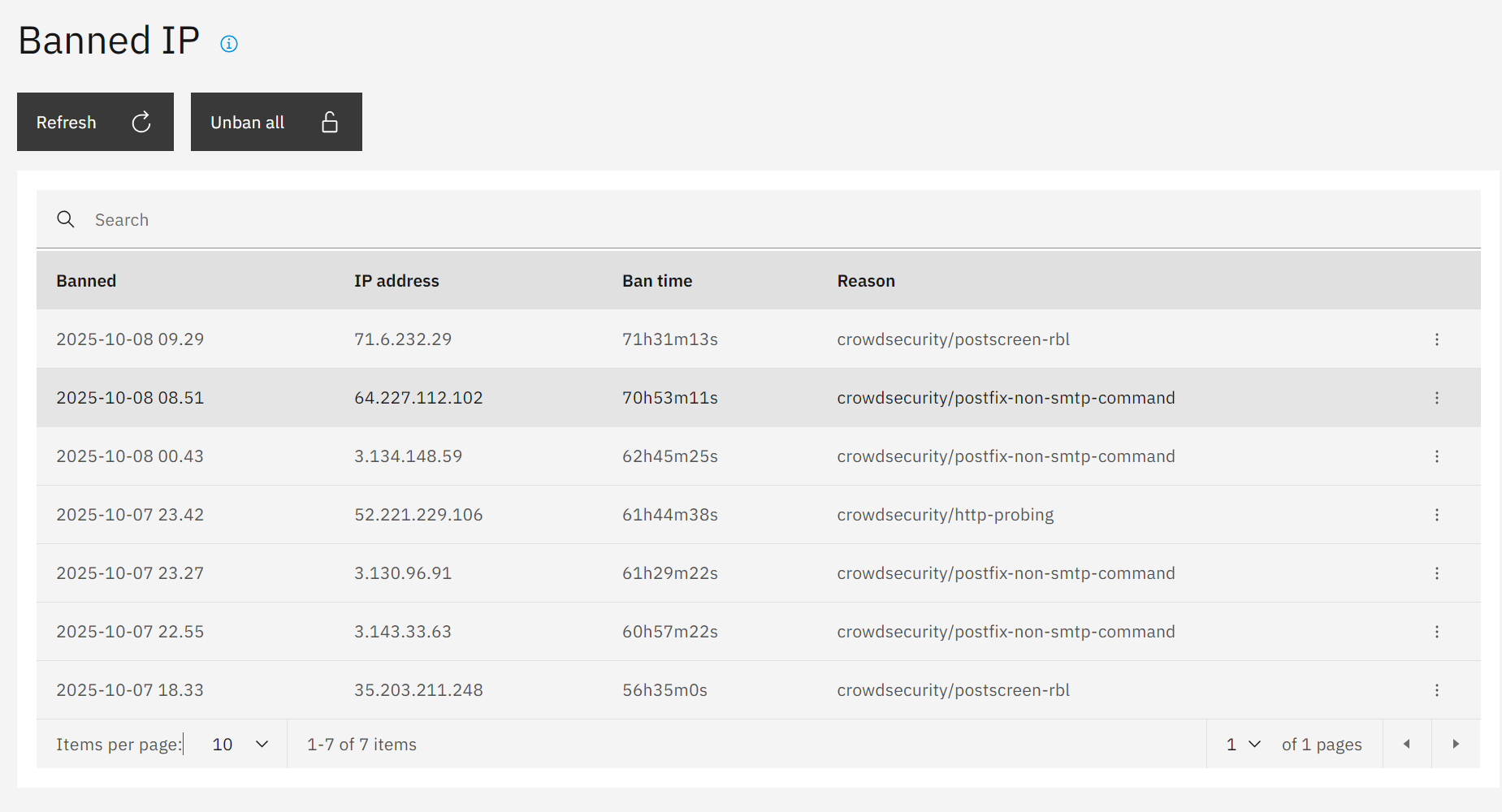Open overflow menu for IP 35.203.211.248
This screenshot has height=812, width=1502.
pyautogui.click(x=1436, y=690)
